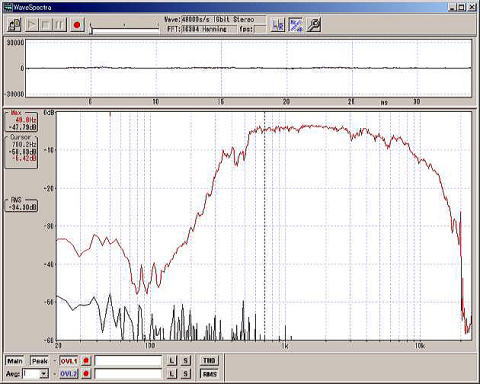Click the playback position slider
Image resolution: width=480 pixels, height=384 pixels.
tap(124, 29)
